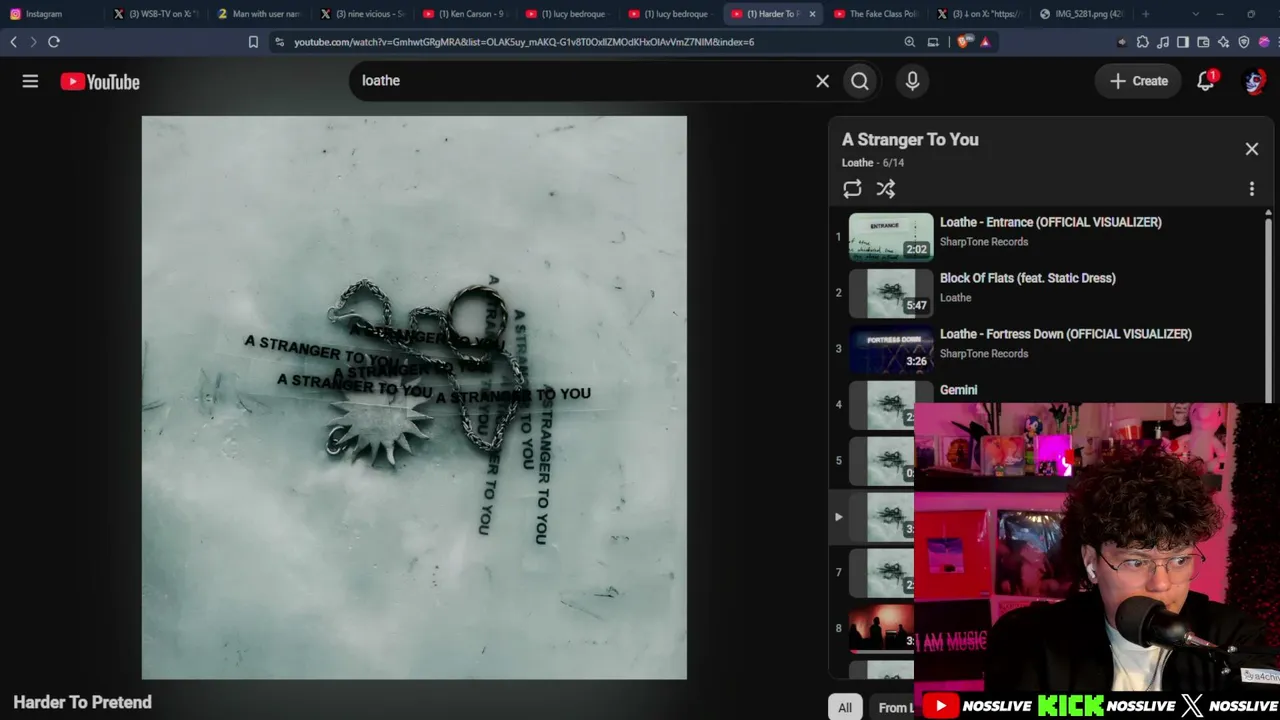Focus the YouTube search field
This screenshot has height=720, width=1280.
(x=585, y=81)
